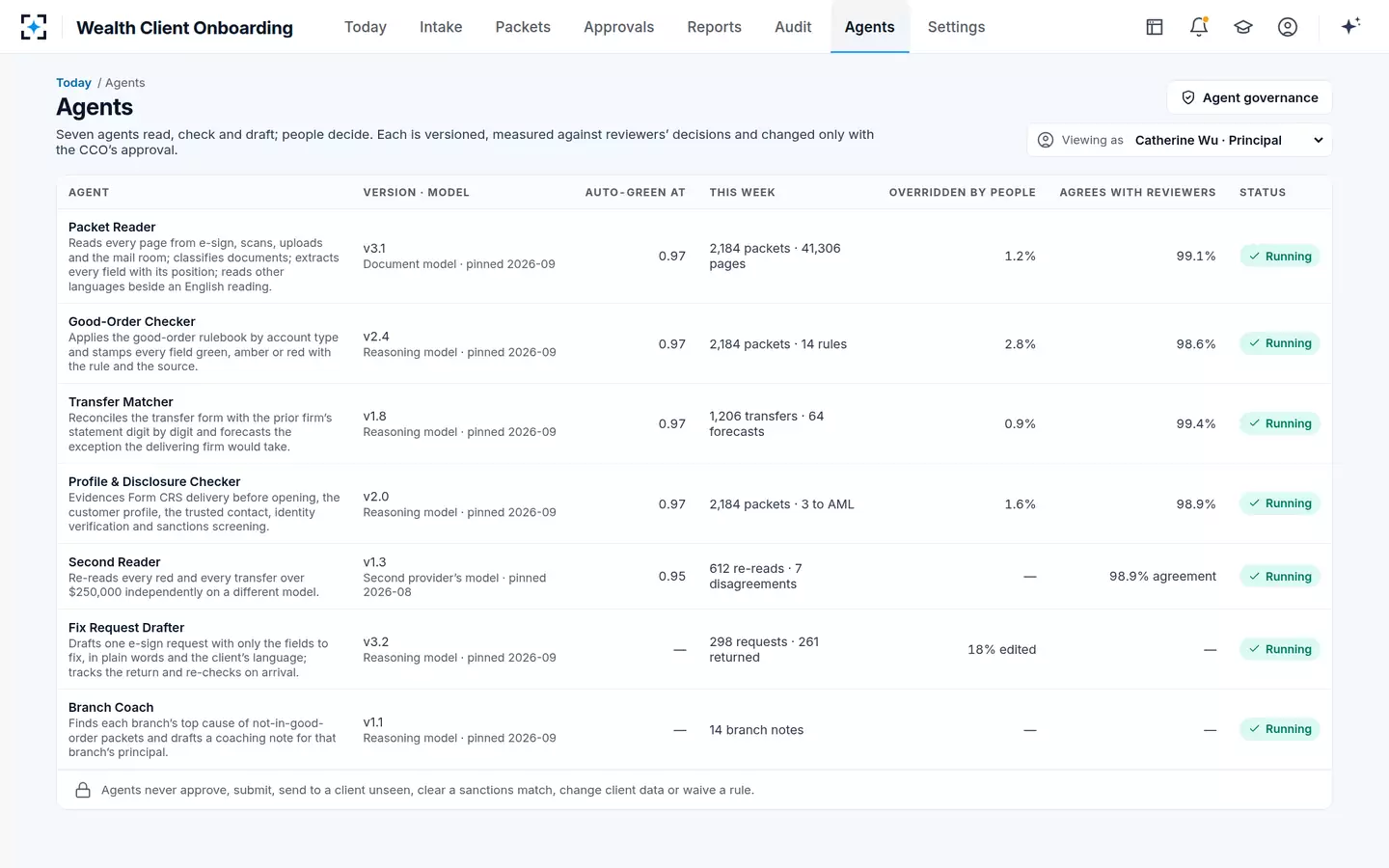Click the Overridden By People column header

[x=963, y=193]
